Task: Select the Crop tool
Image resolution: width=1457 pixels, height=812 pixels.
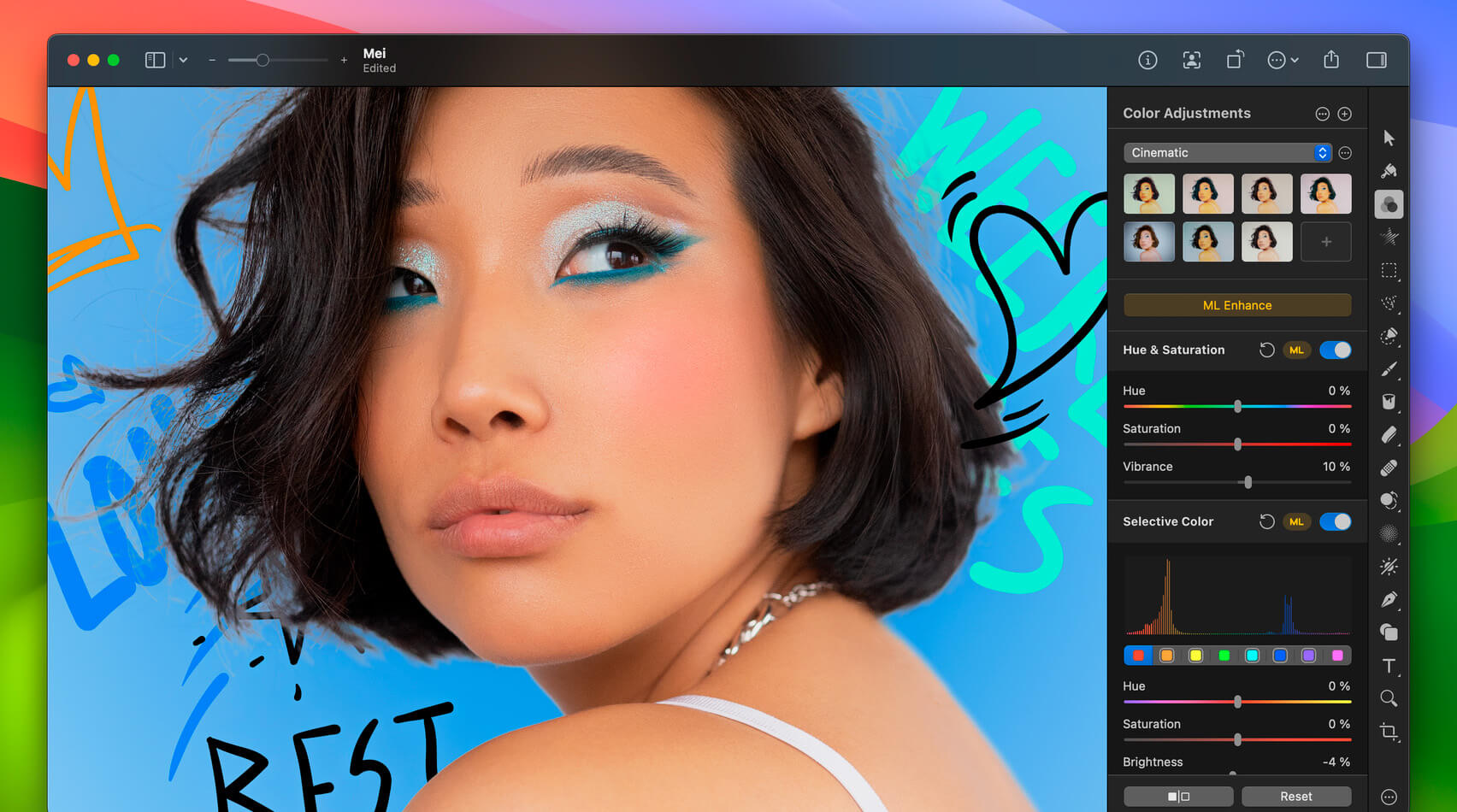Action: coord(1389,732)
